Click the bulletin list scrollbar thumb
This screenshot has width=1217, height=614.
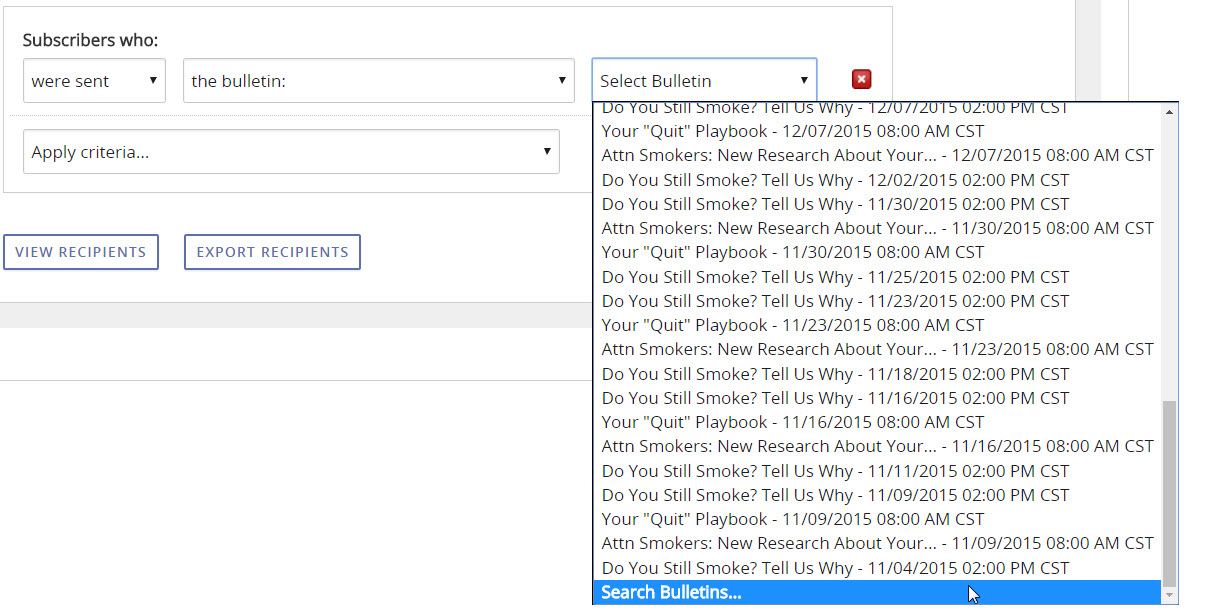tap(1169, 492)
